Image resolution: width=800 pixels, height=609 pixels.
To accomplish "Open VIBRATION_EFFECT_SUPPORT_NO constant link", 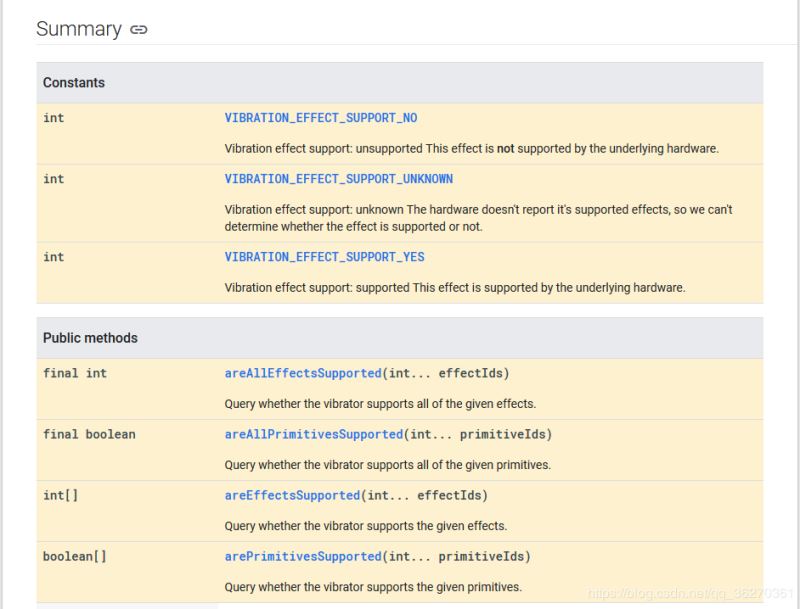I will (x=321, y=118).
